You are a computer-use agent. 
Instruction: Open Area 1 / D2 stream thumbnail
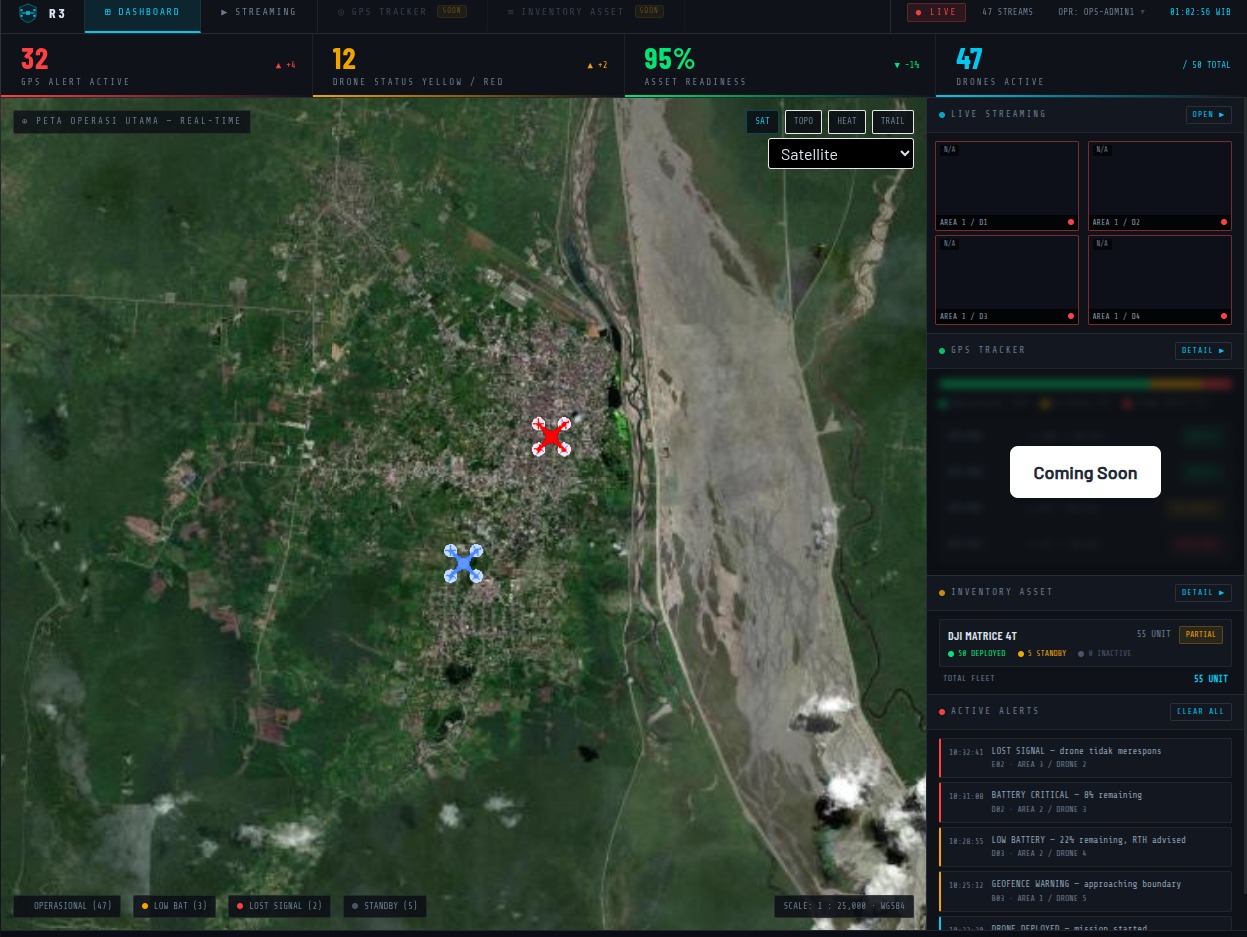click(x=1160, y=186)
